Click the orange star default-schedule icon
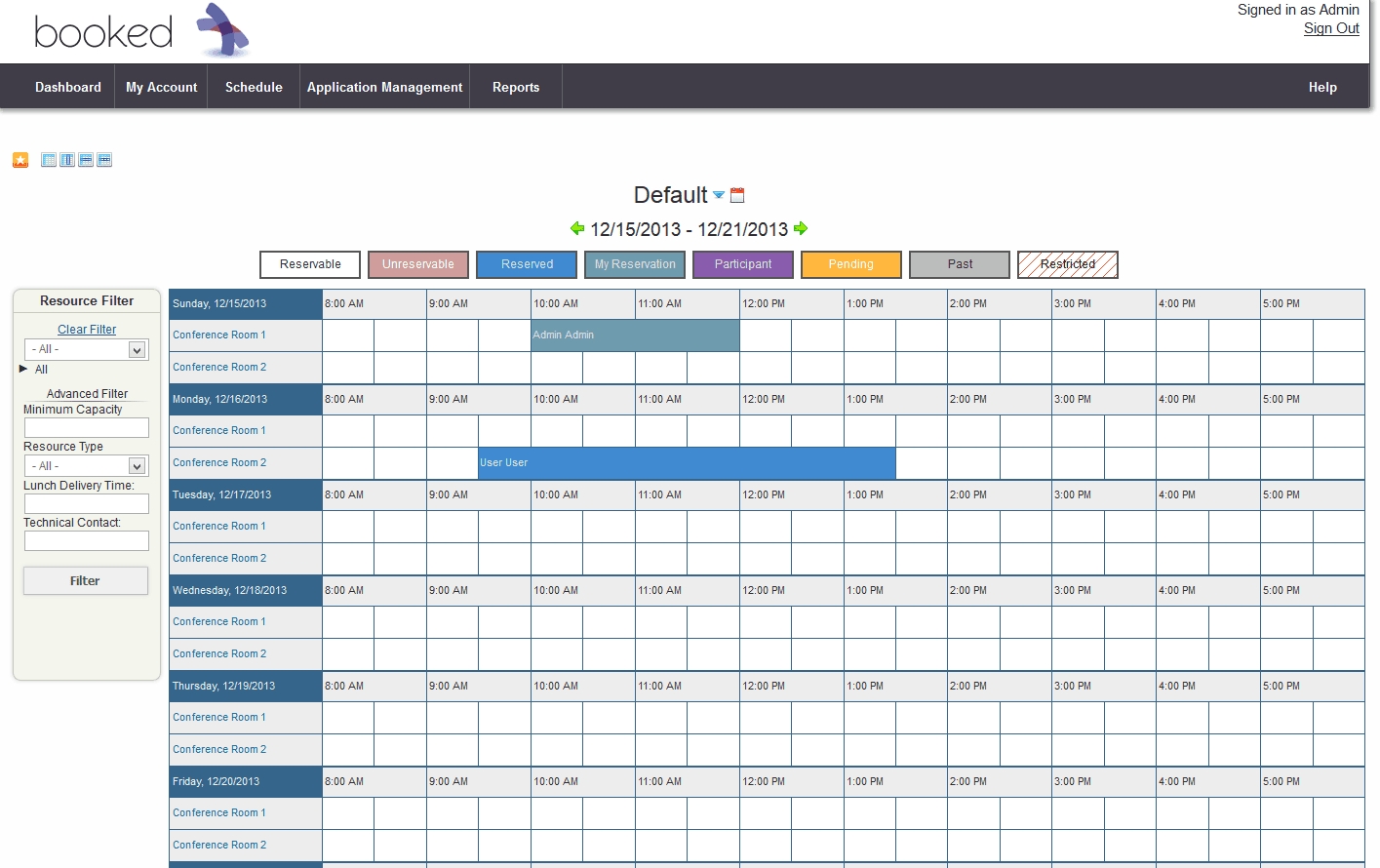The width and height of the screenshot is (1380, 868). [x=20, y=160]
